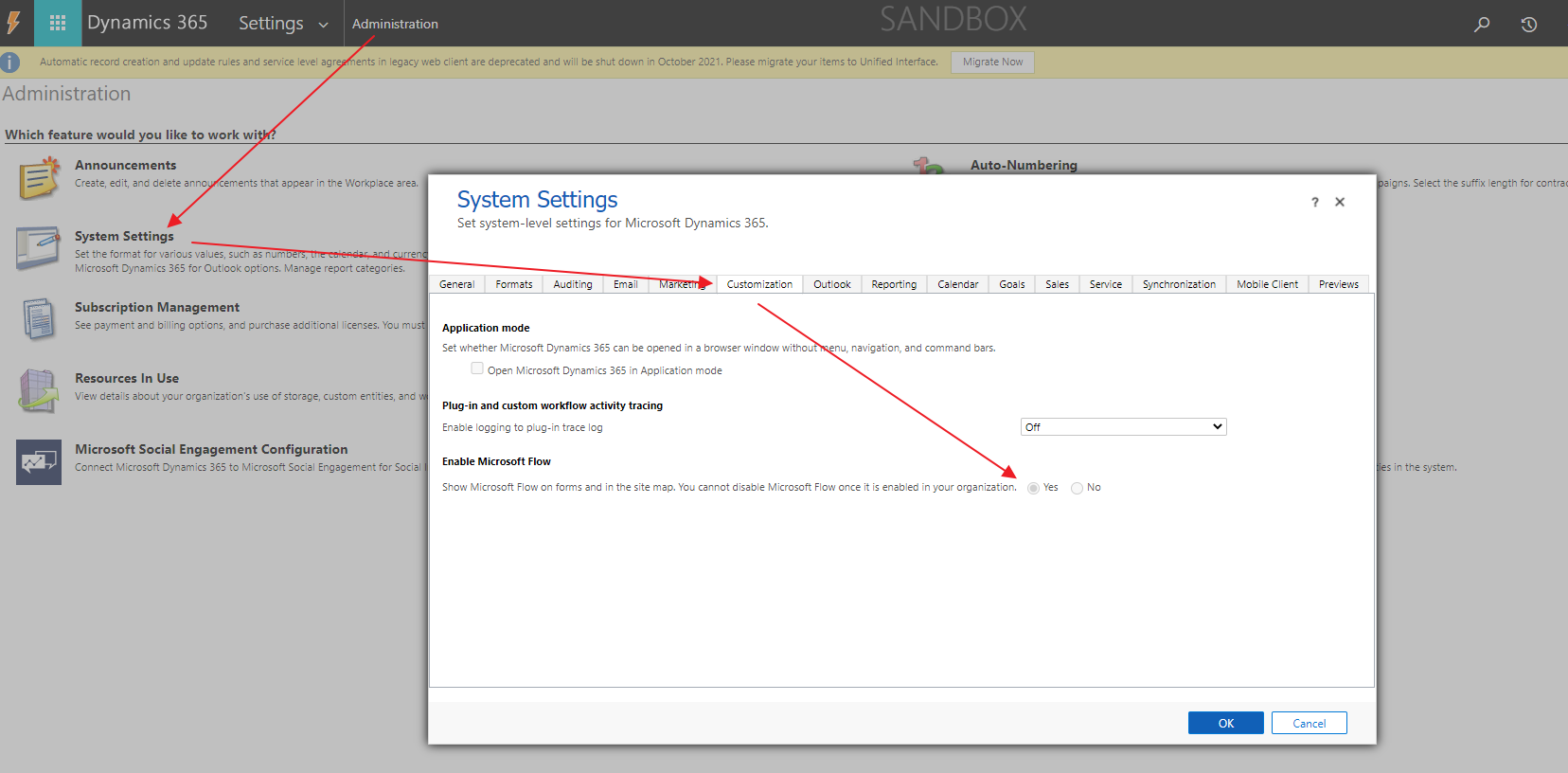Switch to the Sales tab
This screenshot has width=1568, height=773.
tap(1057, 284)
